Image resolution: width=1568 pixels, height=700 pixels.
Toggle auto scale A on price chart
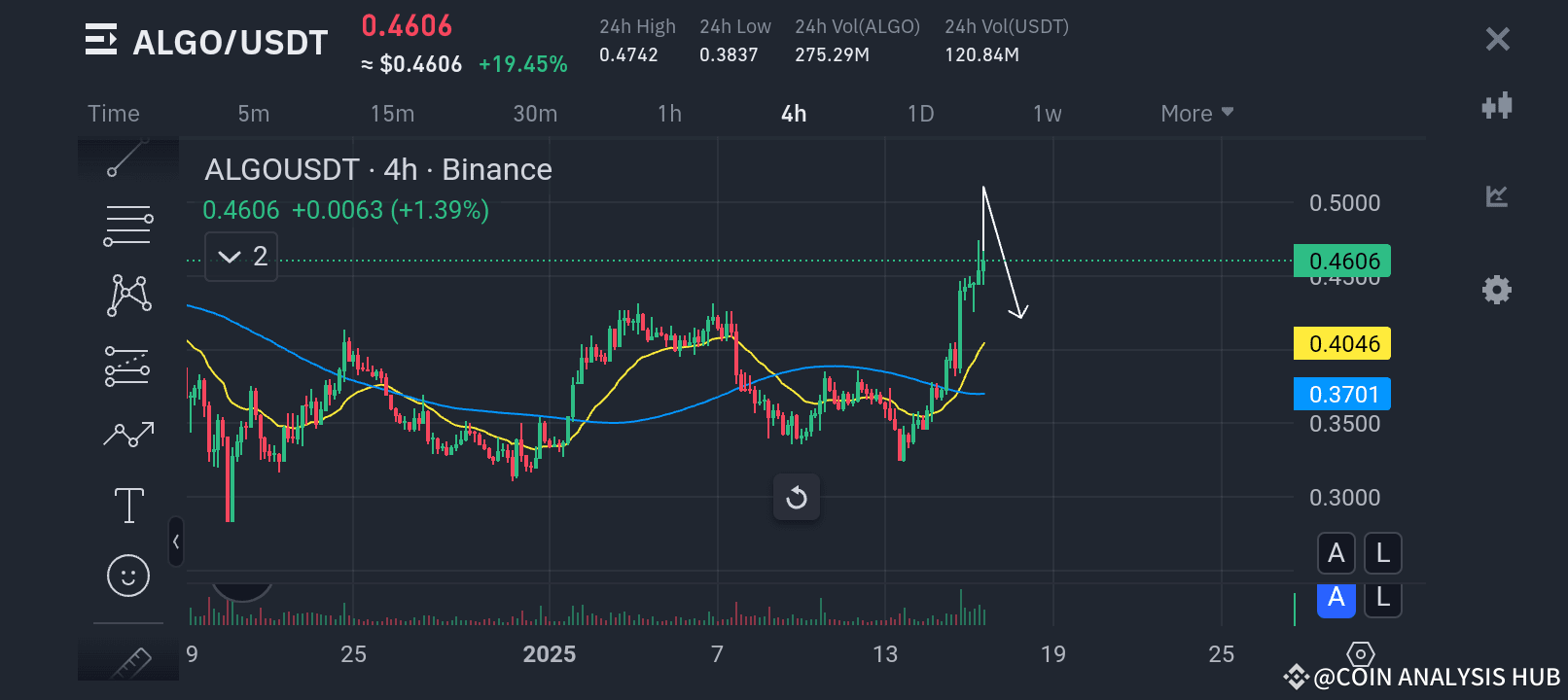click(1336, 553)
